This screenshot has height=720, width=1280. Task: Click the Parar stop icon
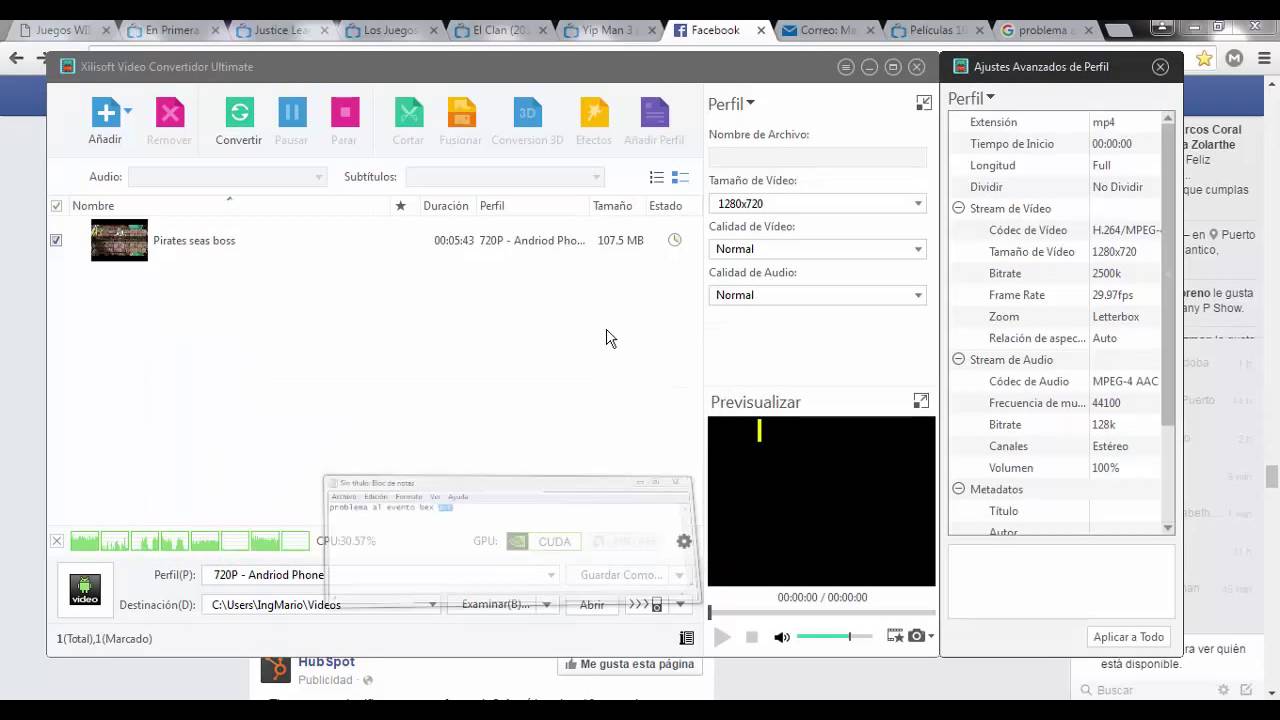pos(345,112)
